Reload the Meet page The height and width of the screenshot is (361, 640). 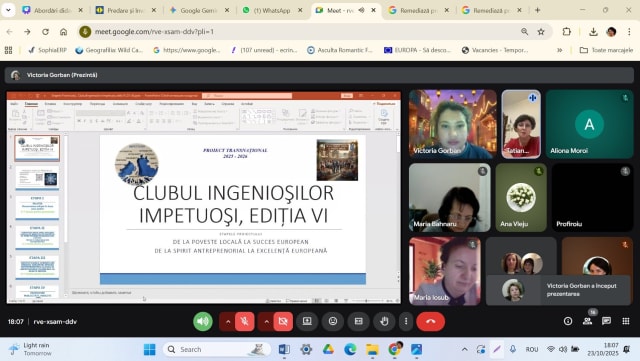pos(45,31)
